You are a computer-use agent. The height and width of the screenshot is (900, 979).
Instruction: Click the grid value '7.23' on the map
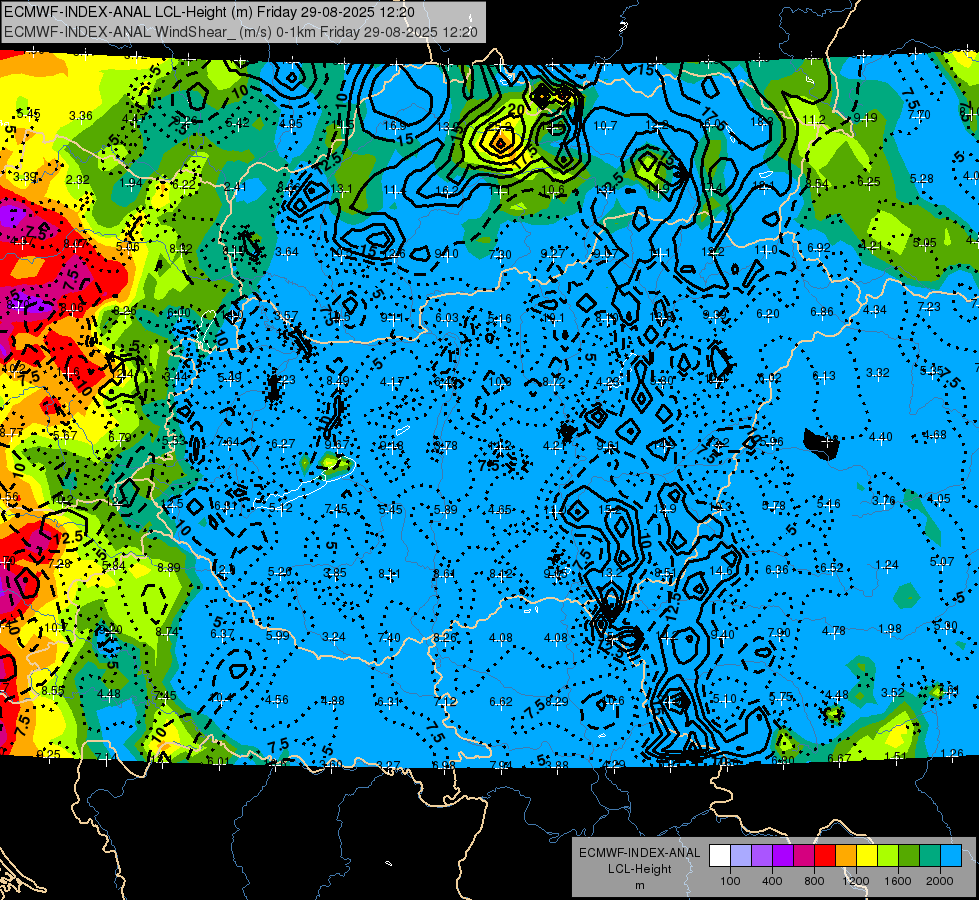(x=929, y=307)
